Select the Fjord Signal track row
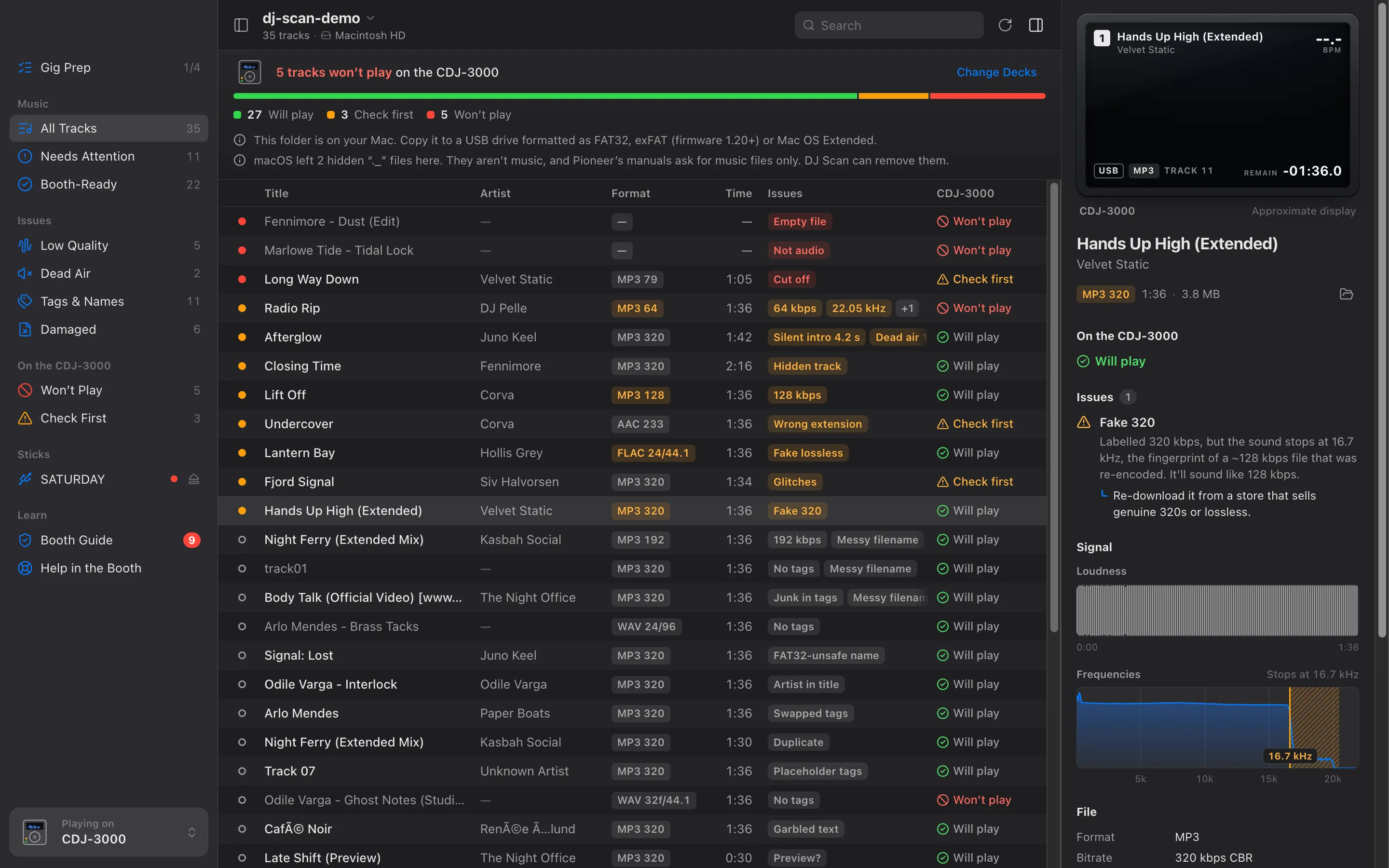Viewport: 1389px width, 868px height. (x=632, y=482)
